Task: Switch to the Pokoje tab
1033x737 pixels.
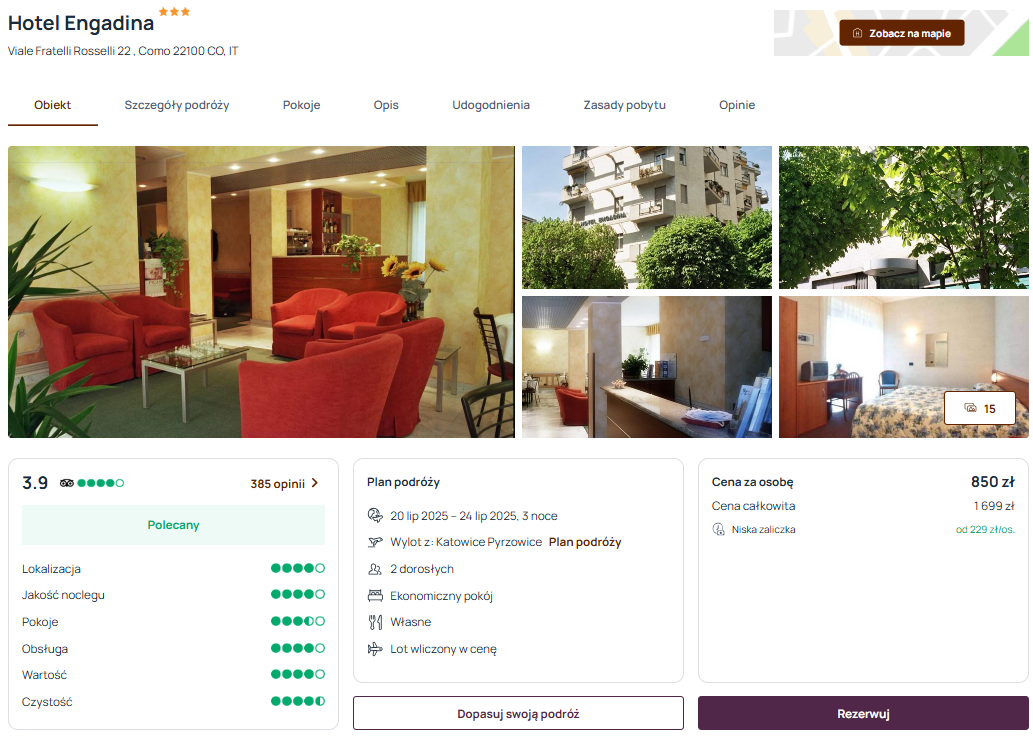Action: pos(301,105)
